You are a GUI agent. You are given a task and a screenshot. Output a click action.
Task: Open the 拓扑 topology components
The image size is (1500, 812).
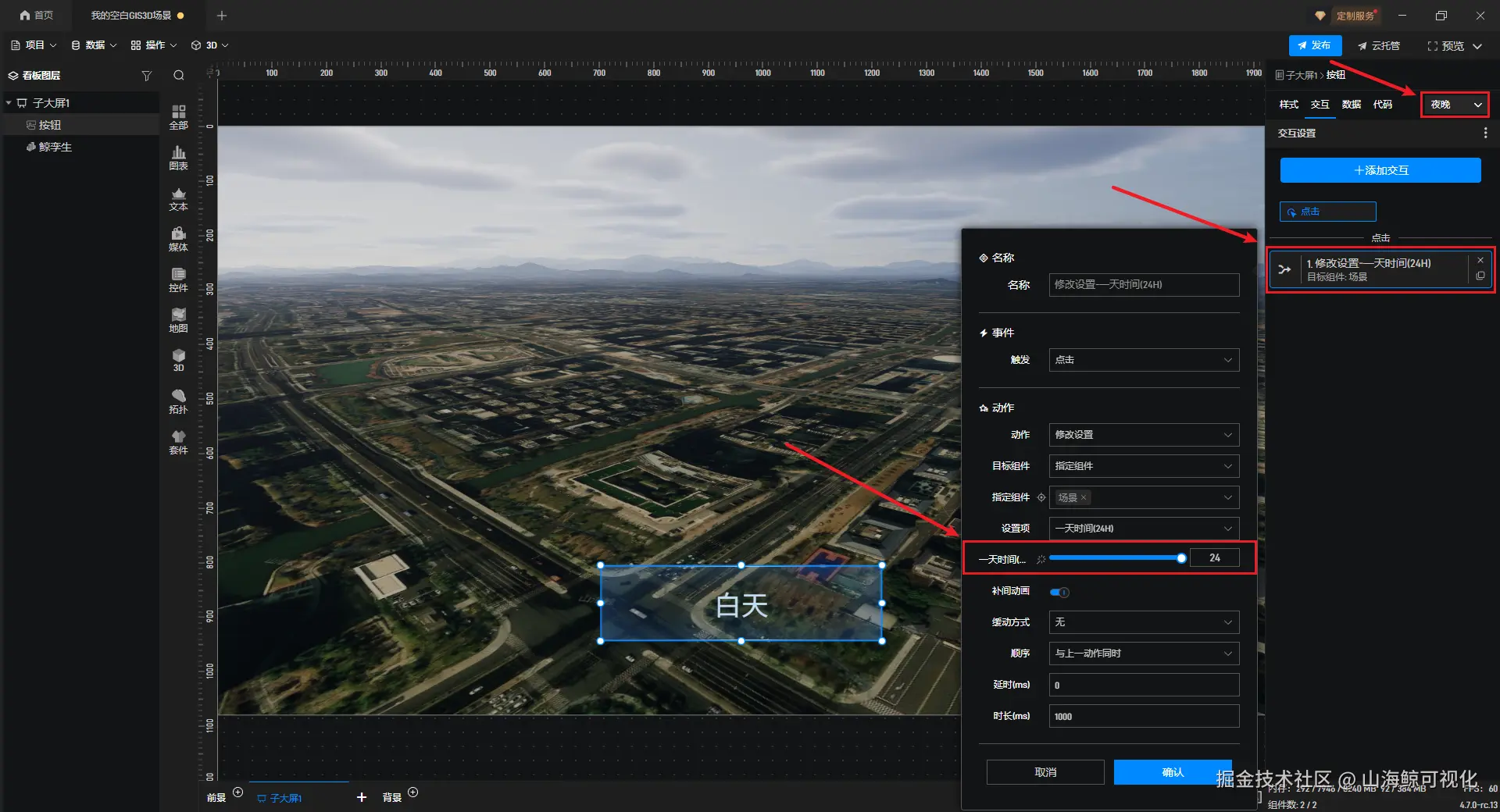tap(179, 402)
